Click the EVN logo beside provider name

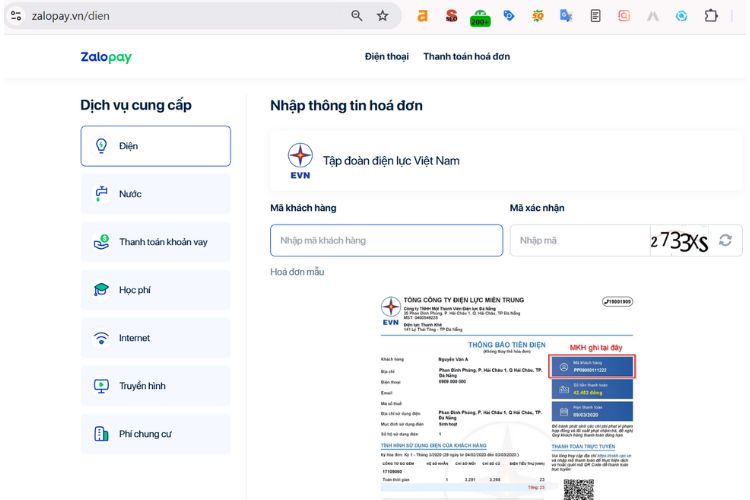tap(300, 161)
